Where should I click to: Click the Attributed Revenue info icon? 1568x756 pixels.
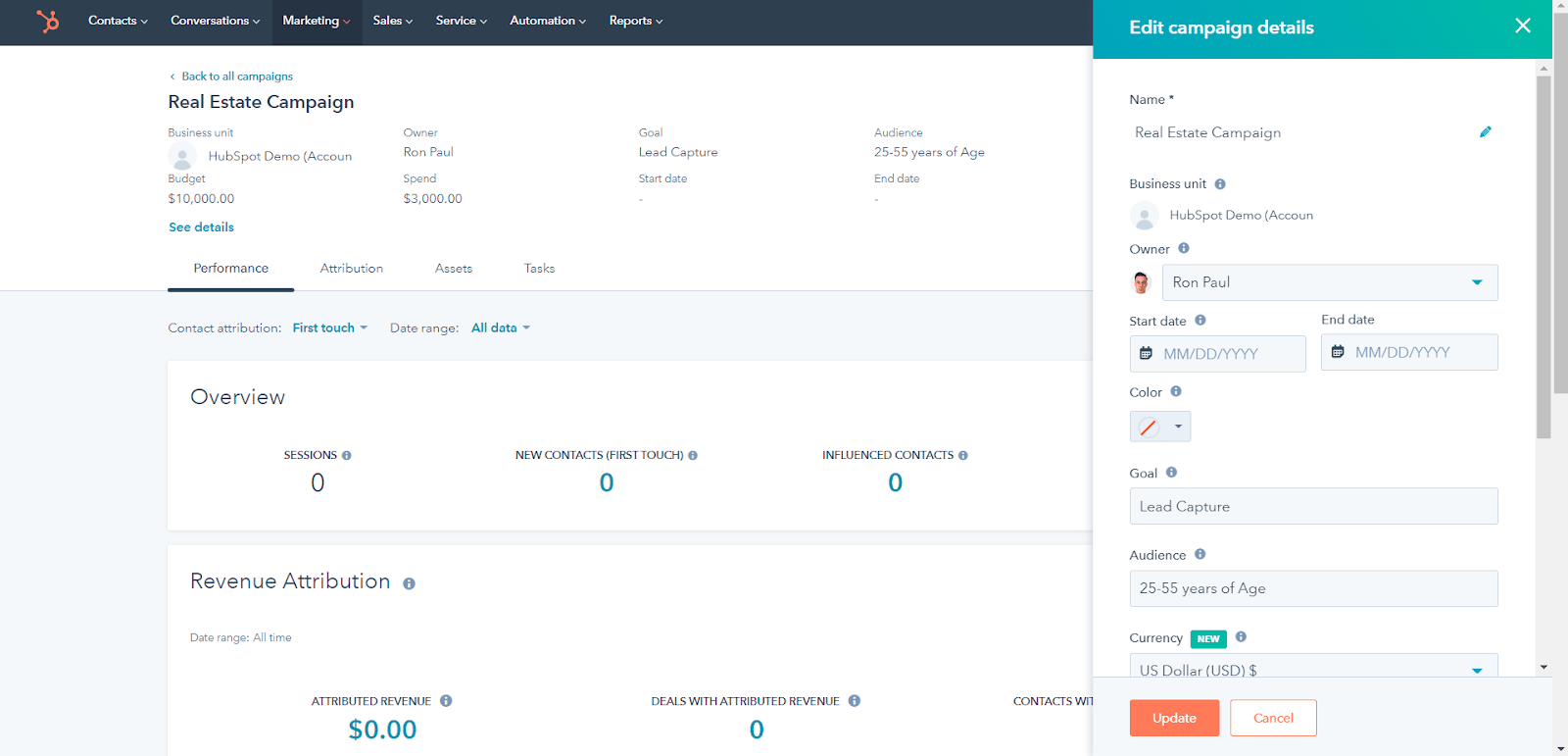(x=446, y=701)
